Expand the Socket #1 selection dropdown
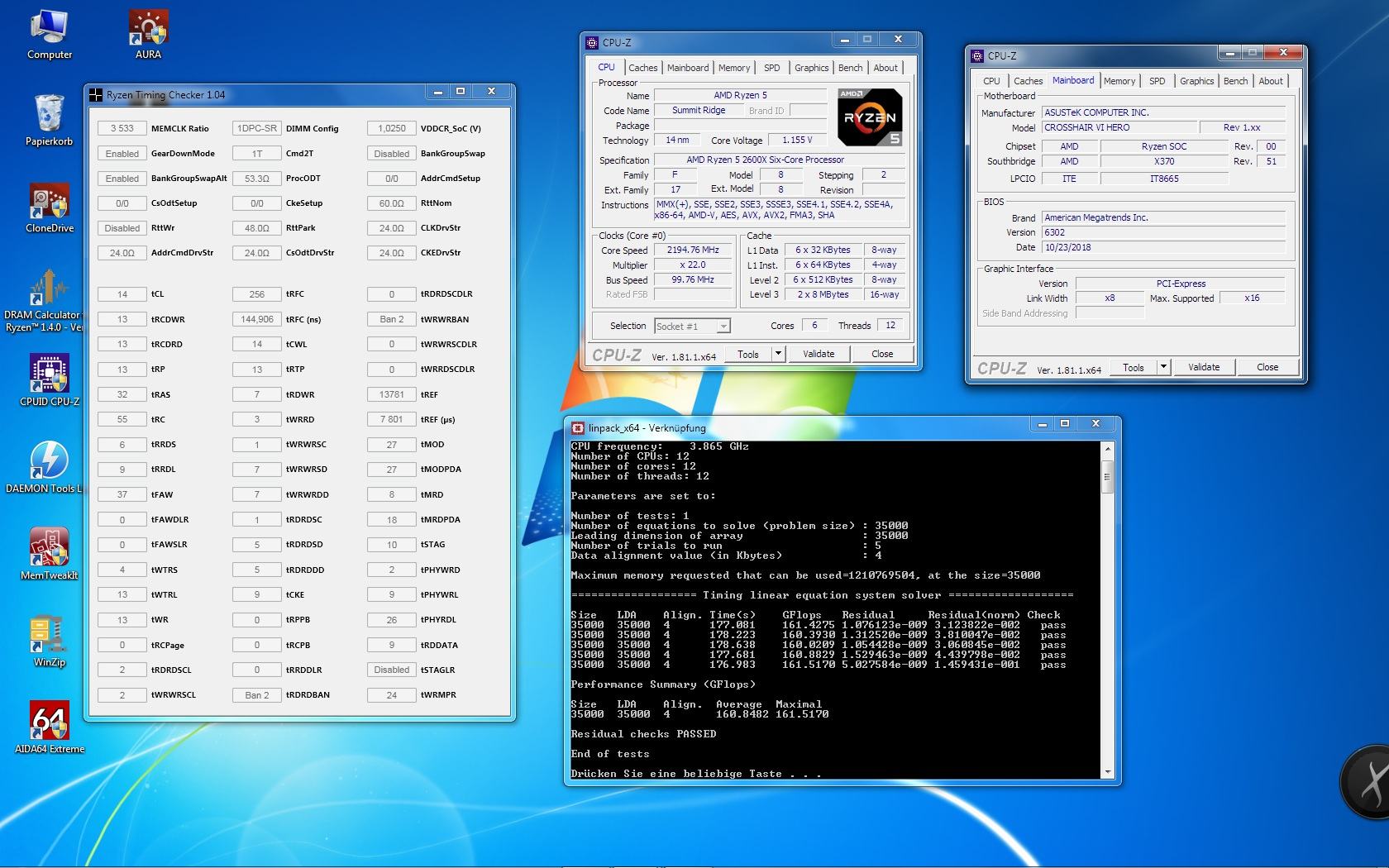The image size is (1389, 868). (x=723, y=327)
